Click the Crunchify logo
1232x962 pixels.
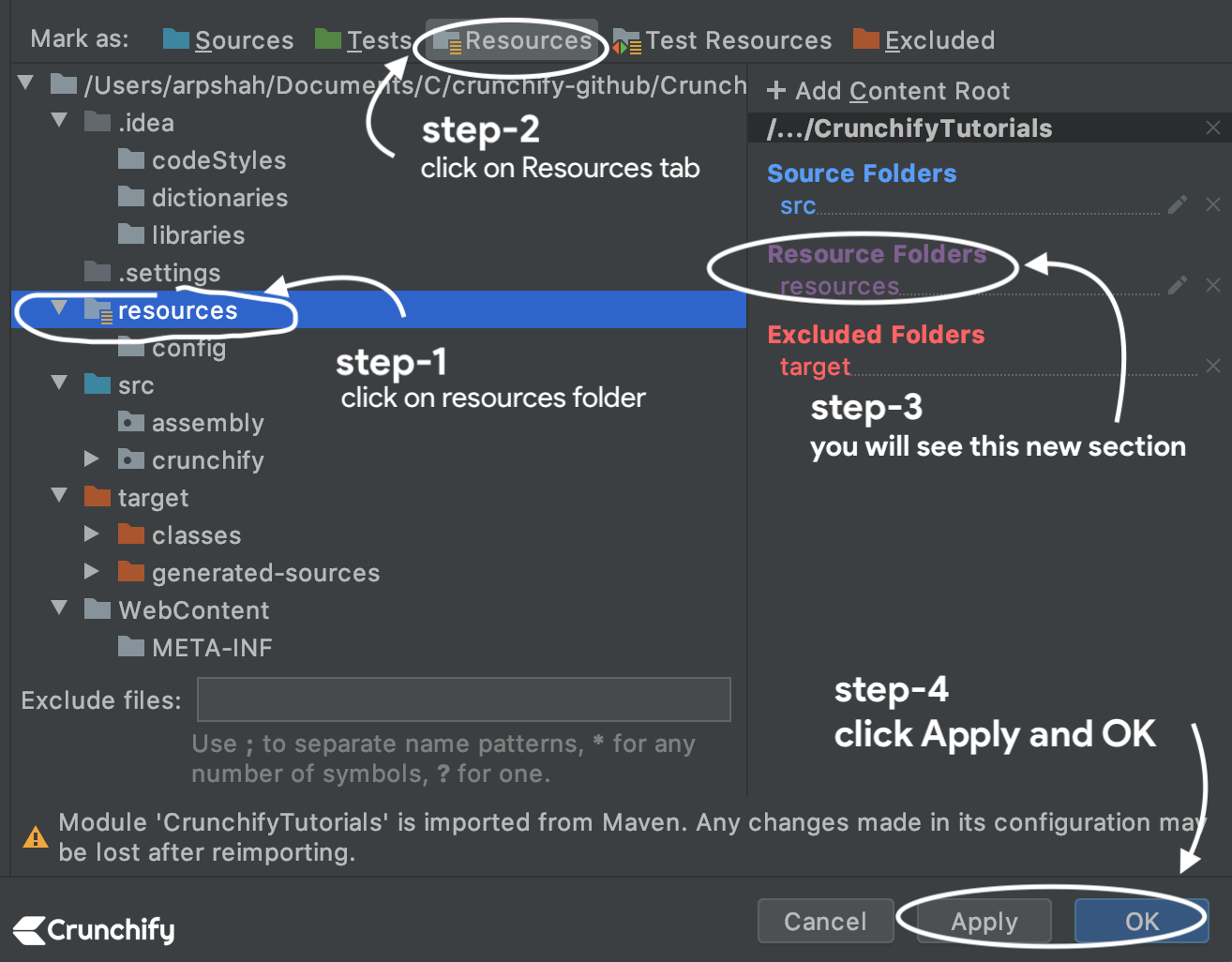(x=92, y=930)
